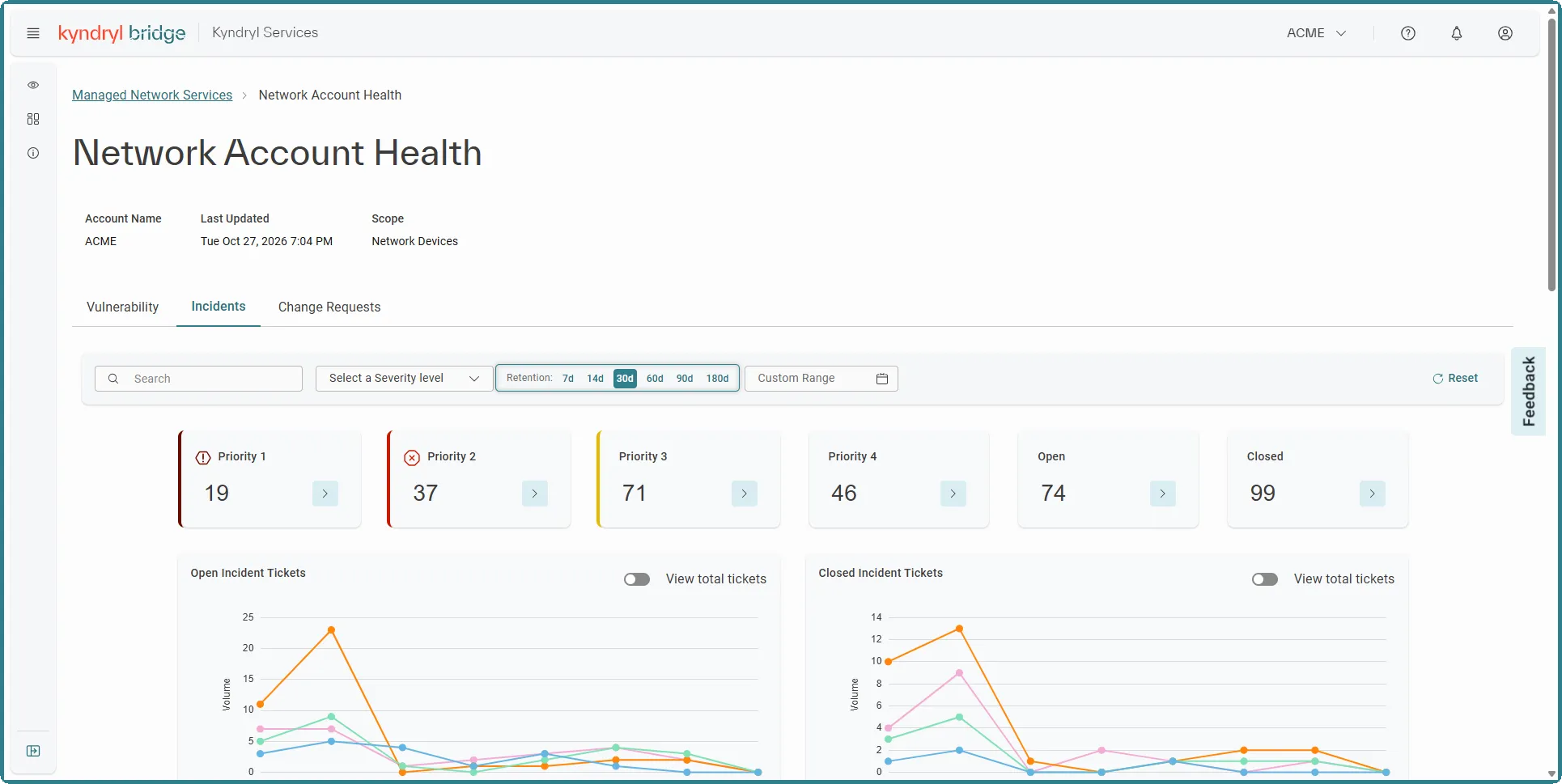Open the Feedback side tab
The height and width of the screenshot is (784, 1562).
[x=1529, y=392]
